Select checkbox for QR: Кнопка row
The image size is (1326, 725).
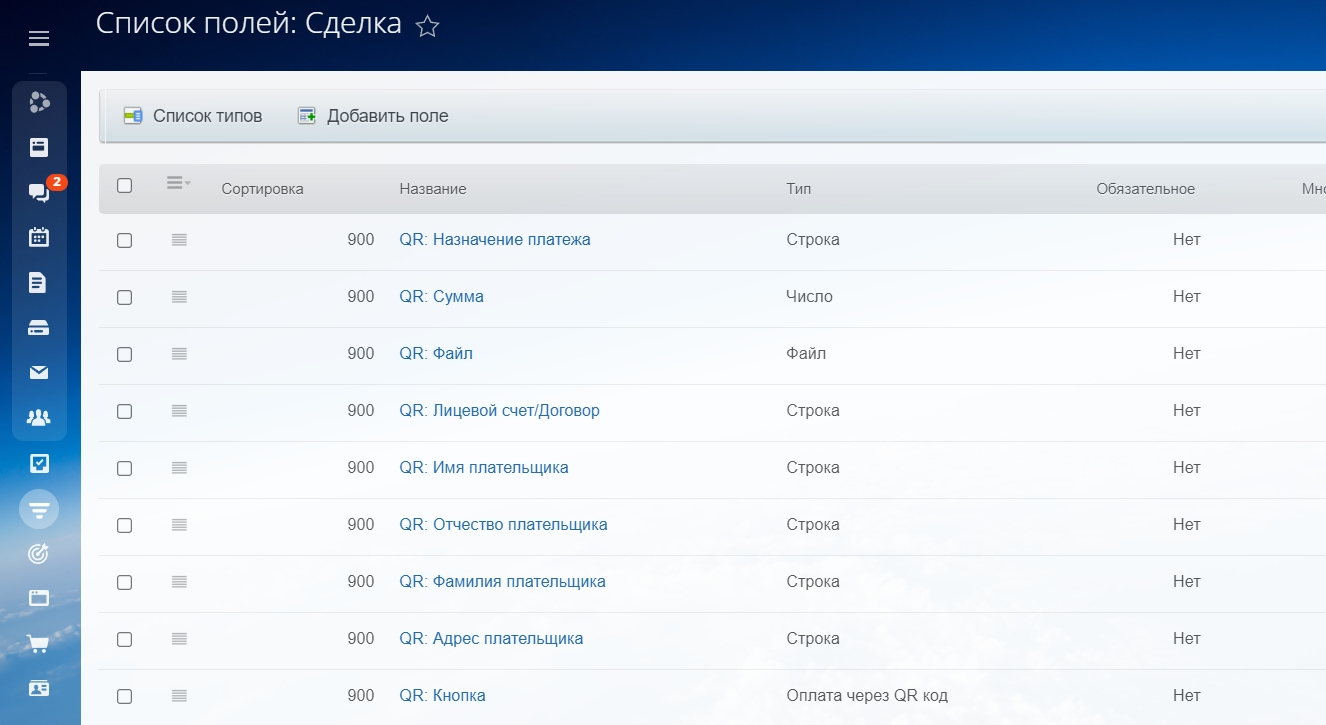[124, 696]
